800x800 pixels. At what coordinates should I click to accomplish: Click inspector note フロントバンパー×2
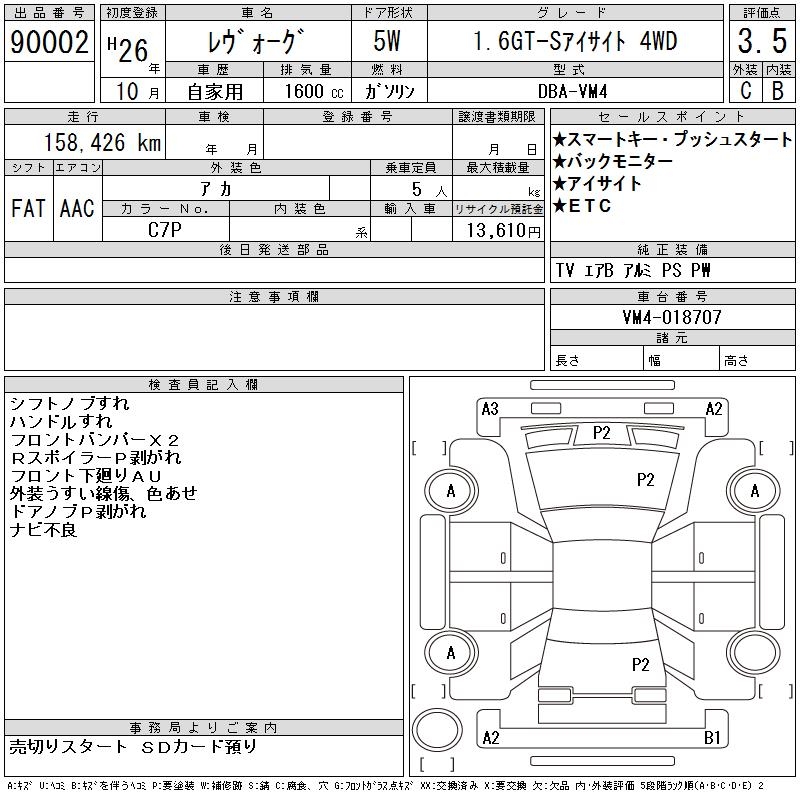(x=94, y=439)
